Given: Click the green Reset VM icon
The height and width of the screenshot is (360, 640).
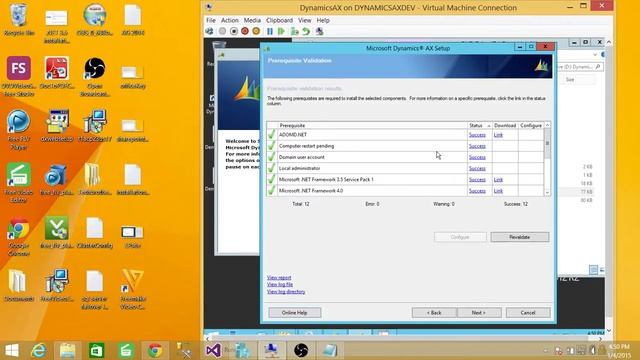Looking at the screenshot, I should (281, 31).
